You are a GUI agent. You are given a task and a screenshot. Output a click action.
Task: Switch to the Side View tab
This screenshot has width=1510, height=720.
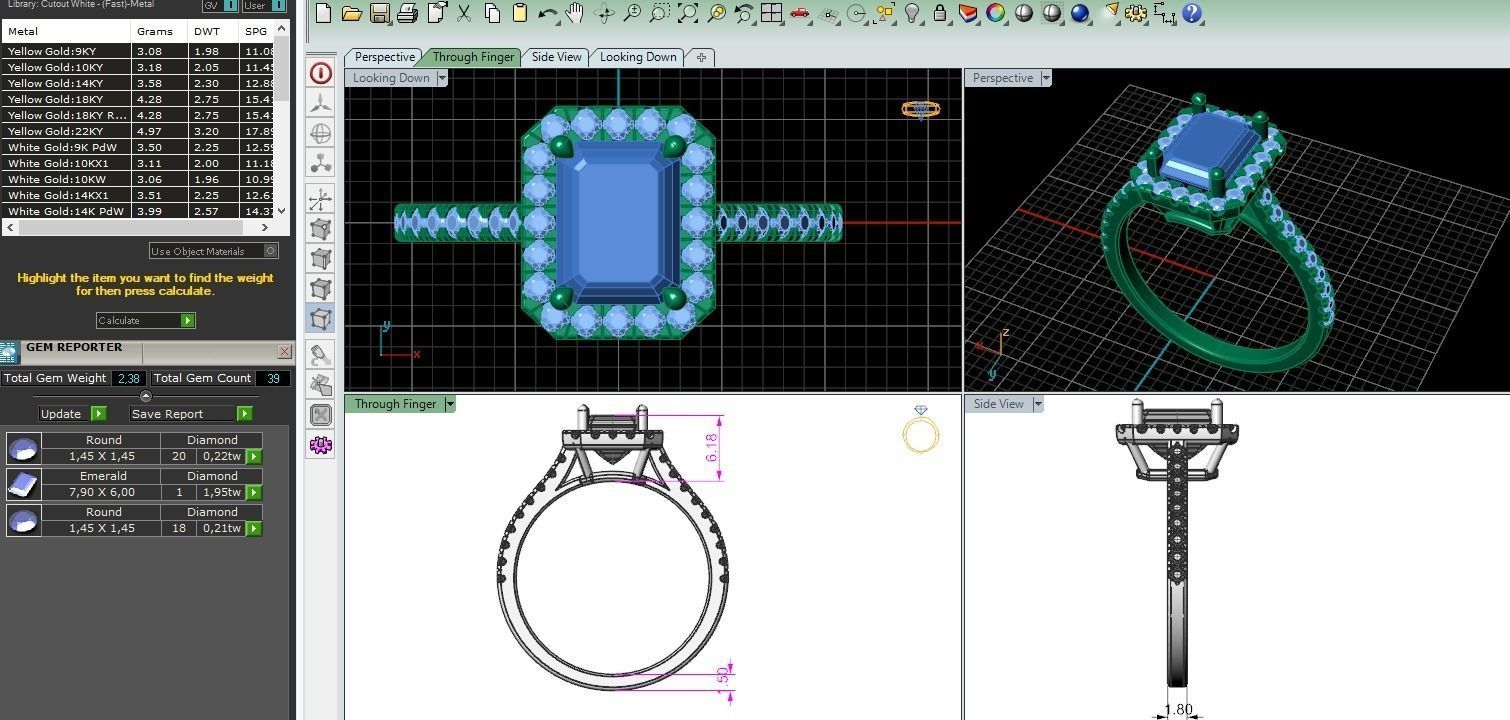pos(556,57)
